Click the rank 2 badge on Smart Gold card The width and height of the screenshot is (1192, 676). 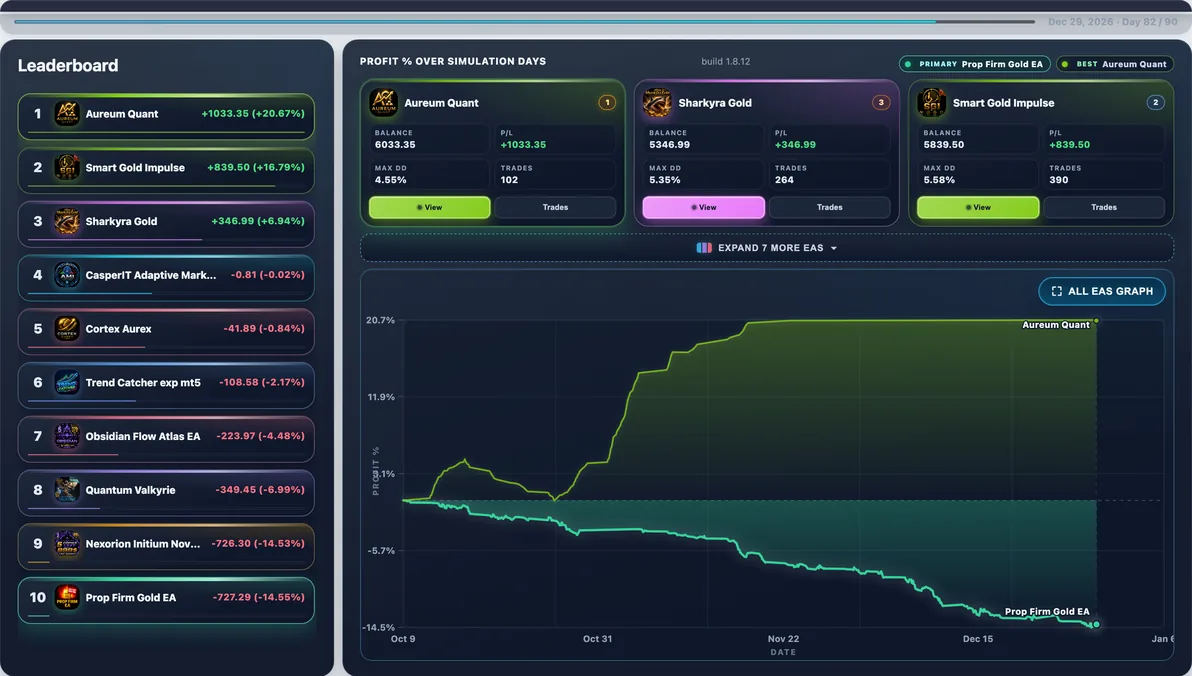pos(1156,103)
